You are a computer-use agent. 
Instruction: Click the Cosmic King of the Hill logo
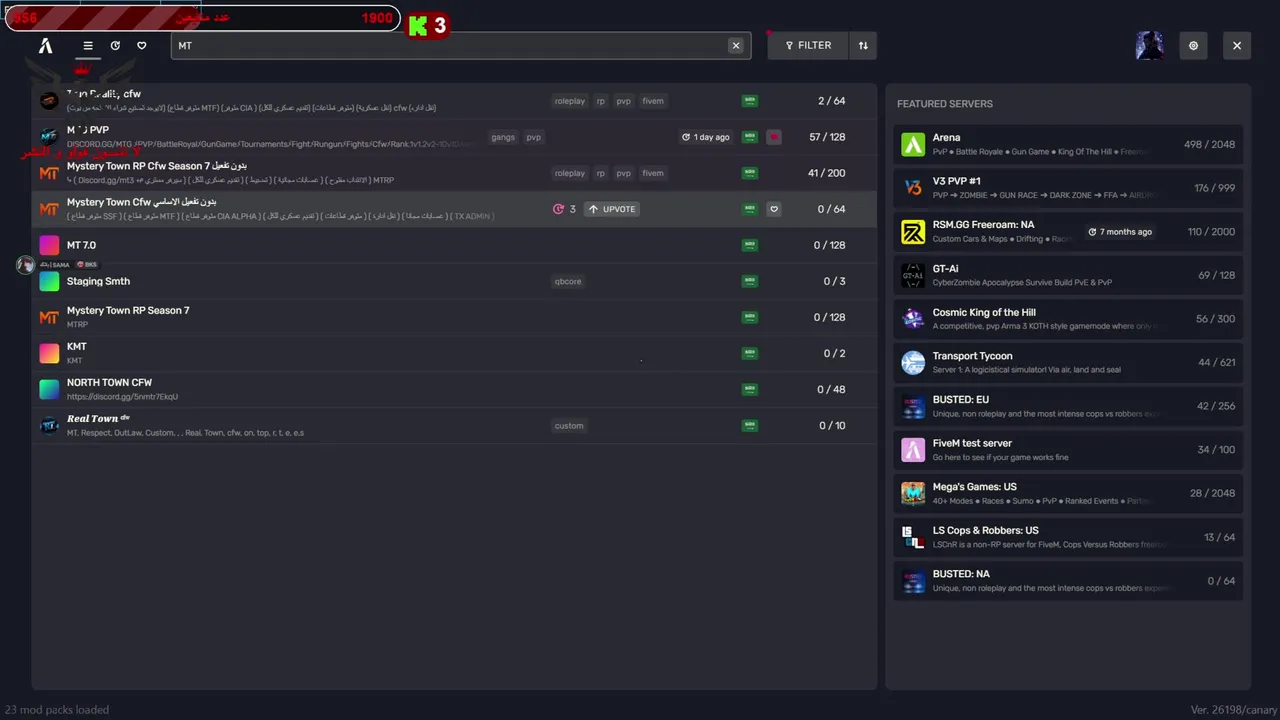(x=913, y=319)
